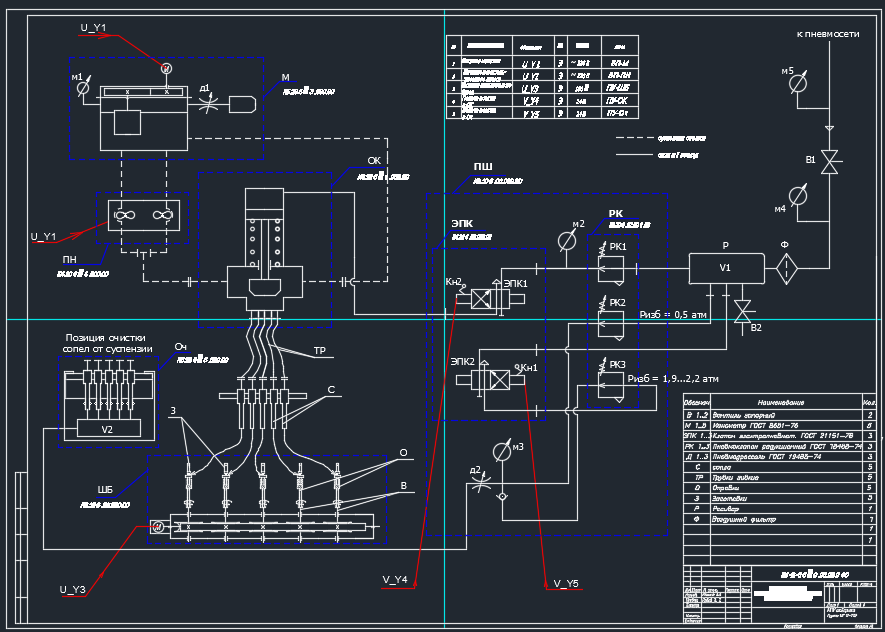The image size is (885, 632).
Task: Click the 'Ризб = 0,5 атм' pressure note
Action: pyautogui.click(x=673, y=314)
